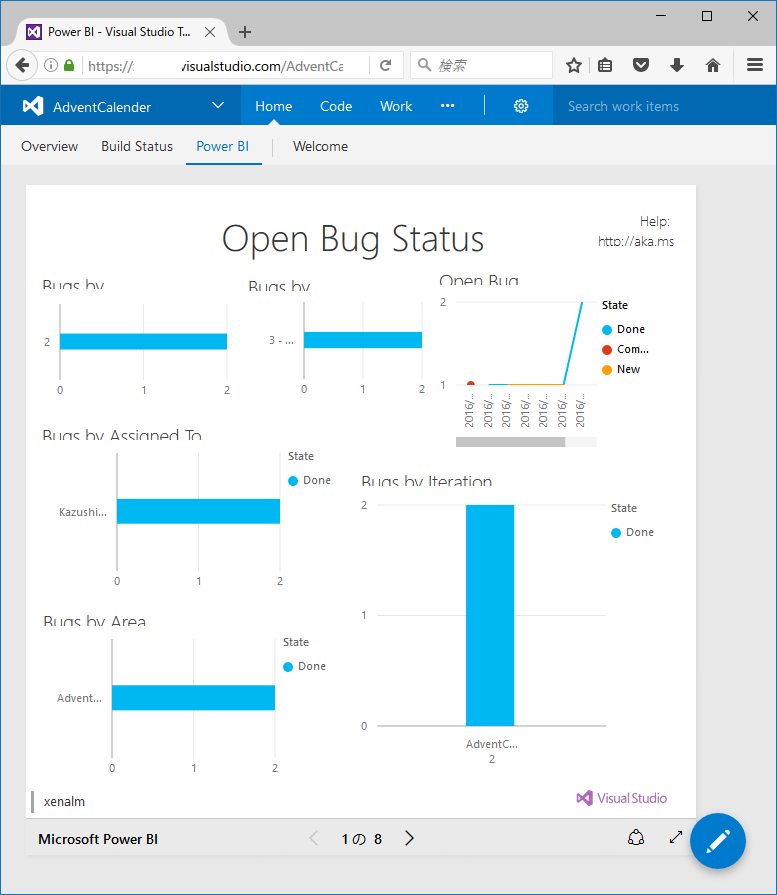Click the share icon in Power BI footer

(x=636, y=837)
